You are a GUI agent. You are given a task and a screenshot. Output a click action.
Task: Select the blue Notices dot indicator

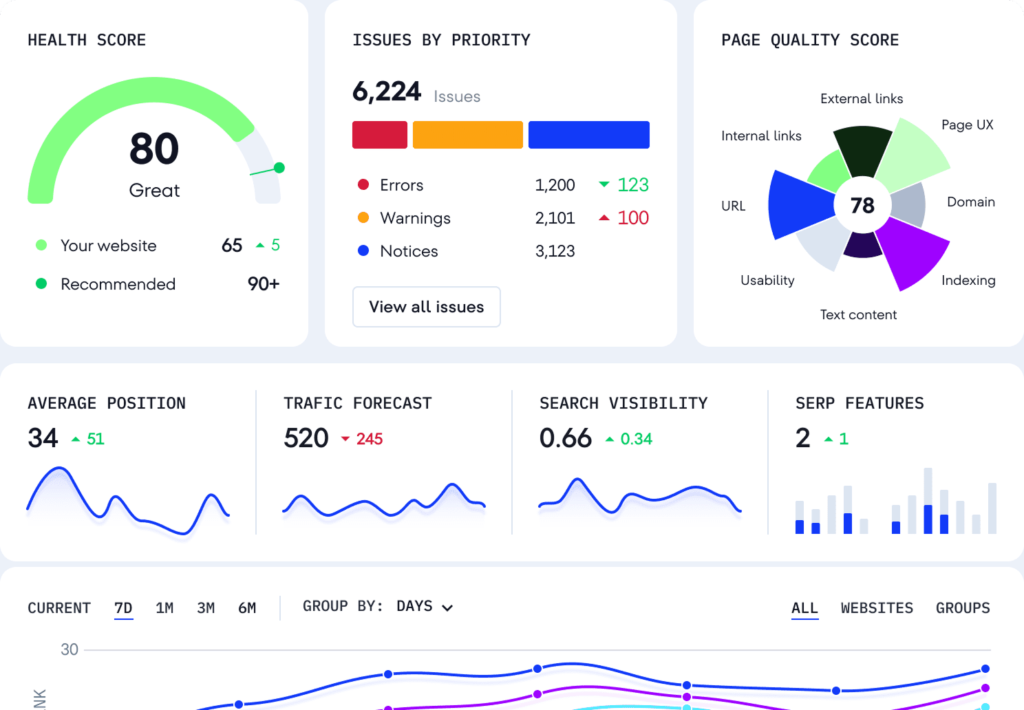pos(362,251)
